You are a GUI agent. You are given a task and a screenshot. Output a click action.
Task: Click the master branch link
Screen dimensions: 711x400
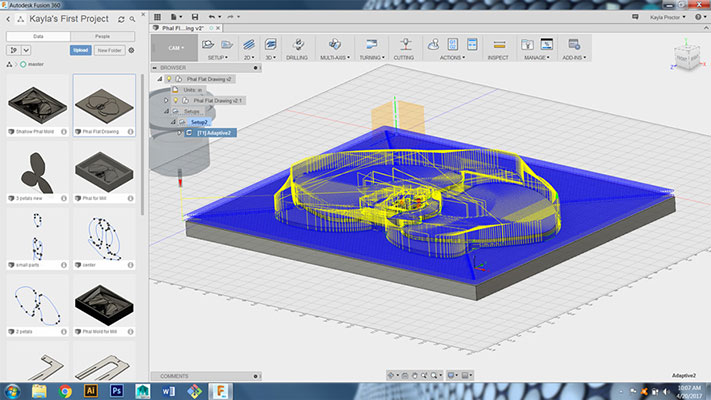coord(35,64)
